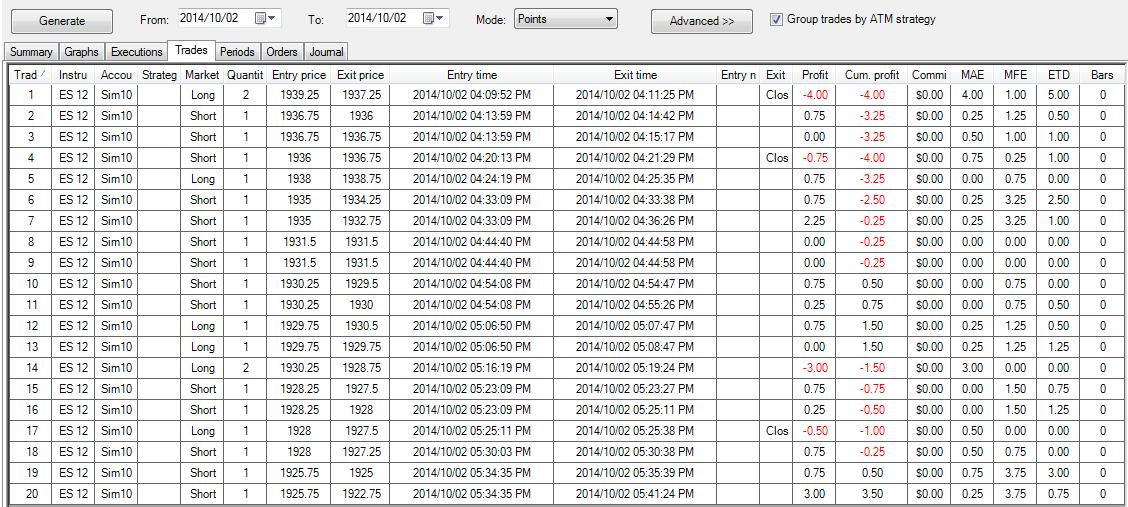Select exit time 05:35:39 PM cell
This screenshot has width=1128, height=507.
pos(635,473)
